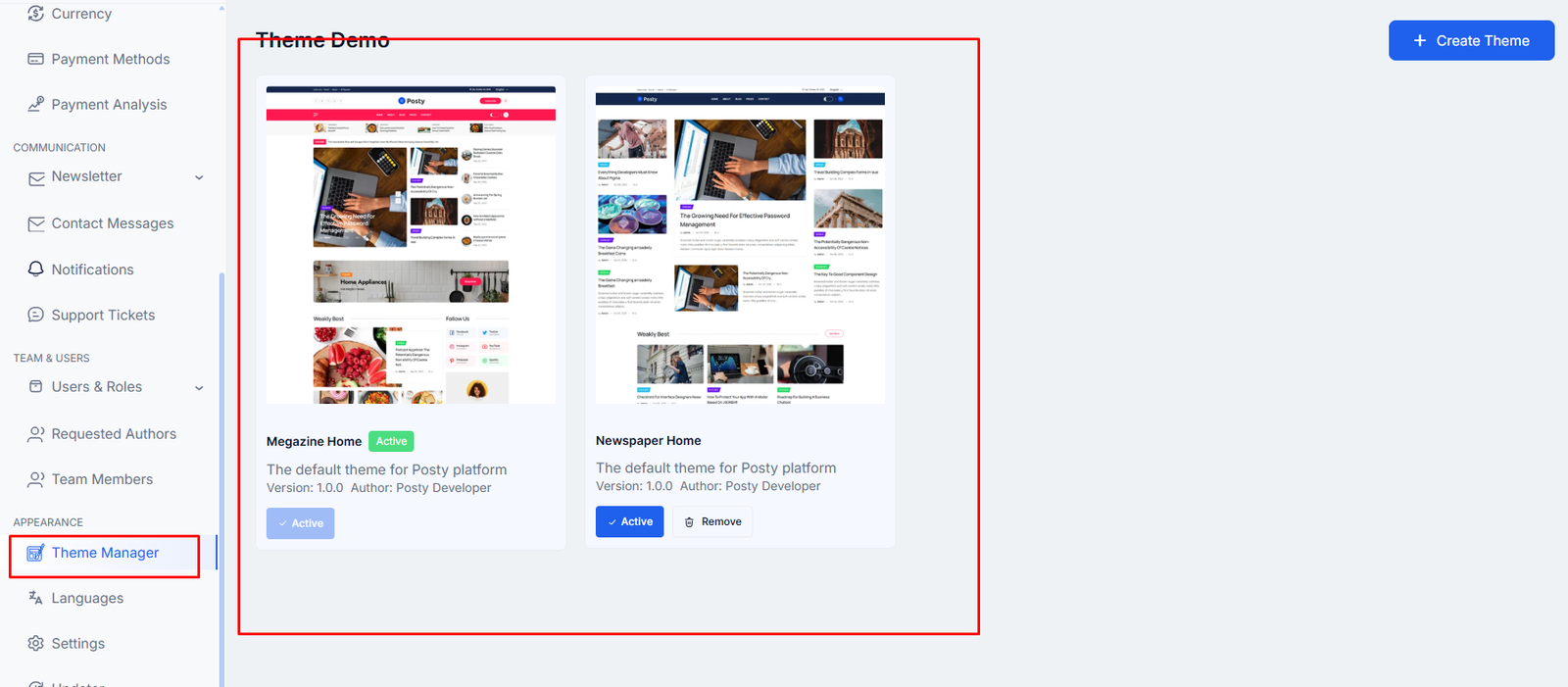Click the Team Members person icon
Viewport: 1568px width, 687px height.
point(36,479)
